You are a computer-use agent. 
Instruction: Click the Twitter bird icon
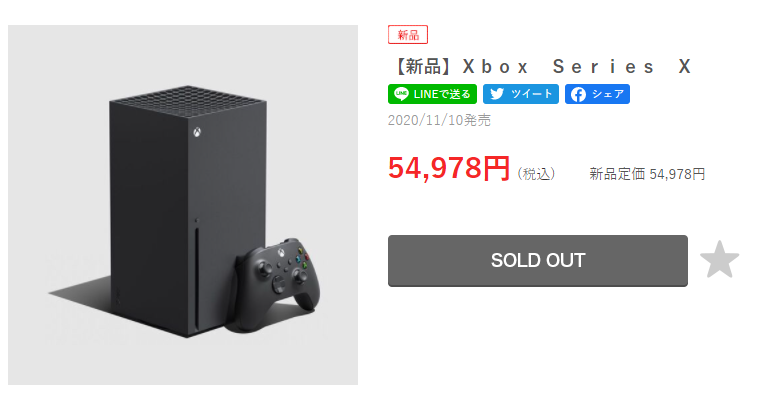[497, 94]
